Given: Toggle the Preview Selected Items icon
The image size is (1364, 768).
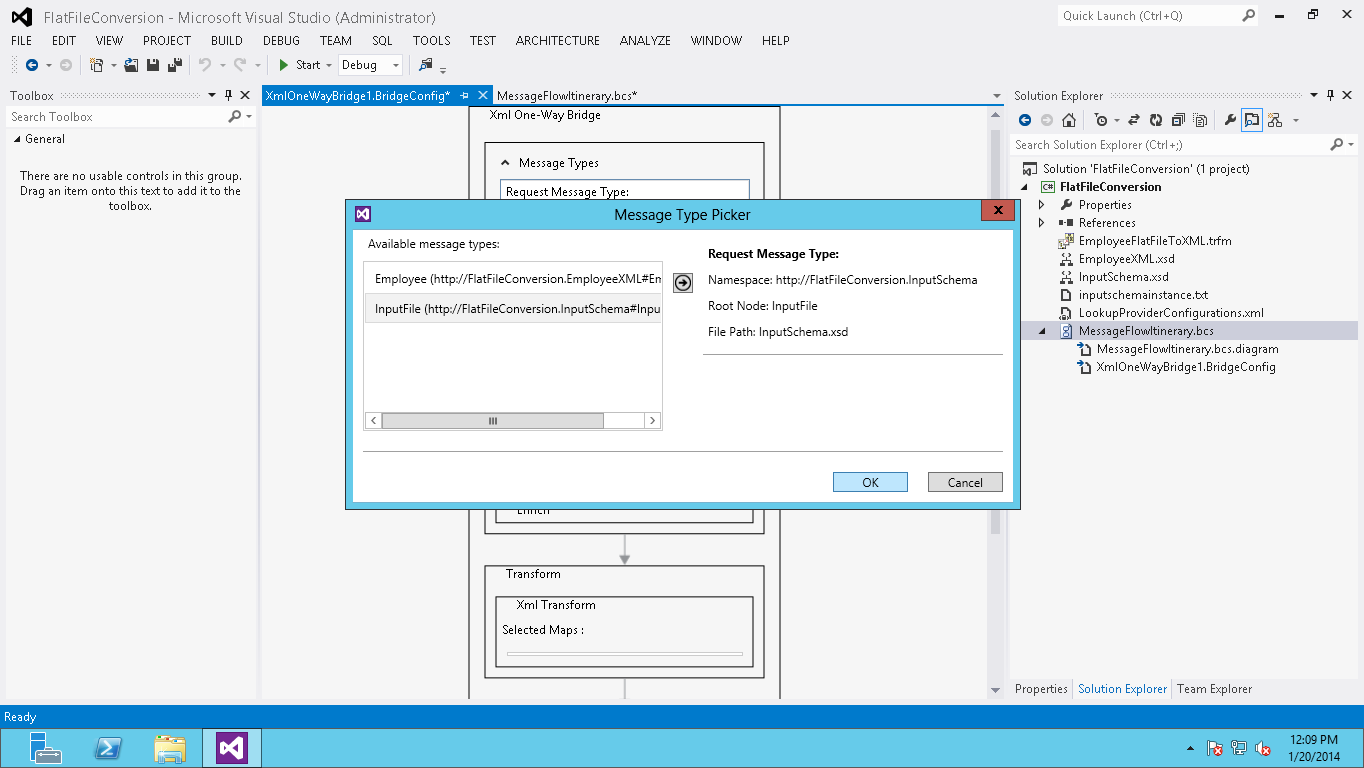Looking at the screenshot, I should tap(1252, 120).
